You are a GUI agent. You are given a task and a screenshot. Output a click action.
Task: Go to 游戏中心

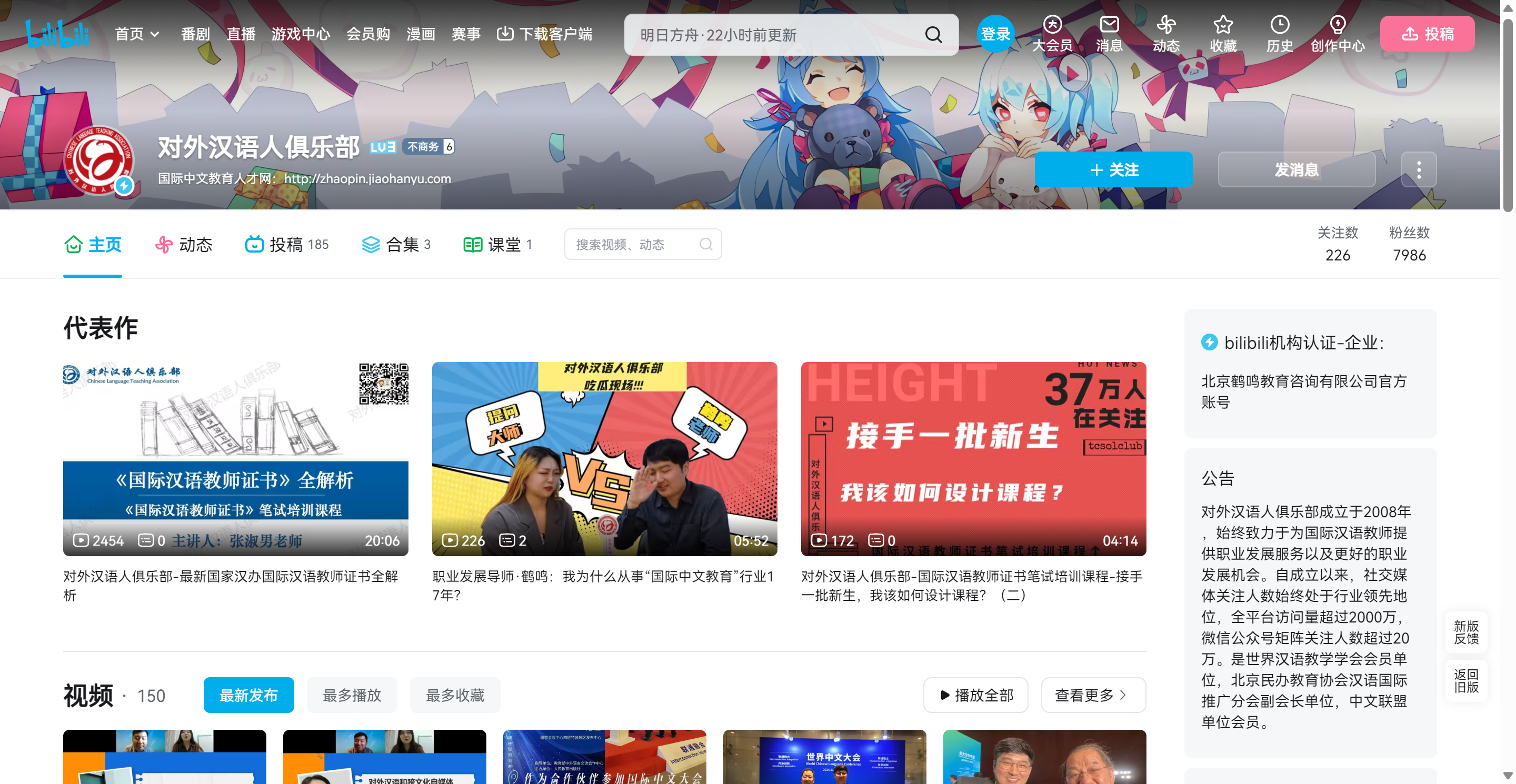[x=301, y=34]
